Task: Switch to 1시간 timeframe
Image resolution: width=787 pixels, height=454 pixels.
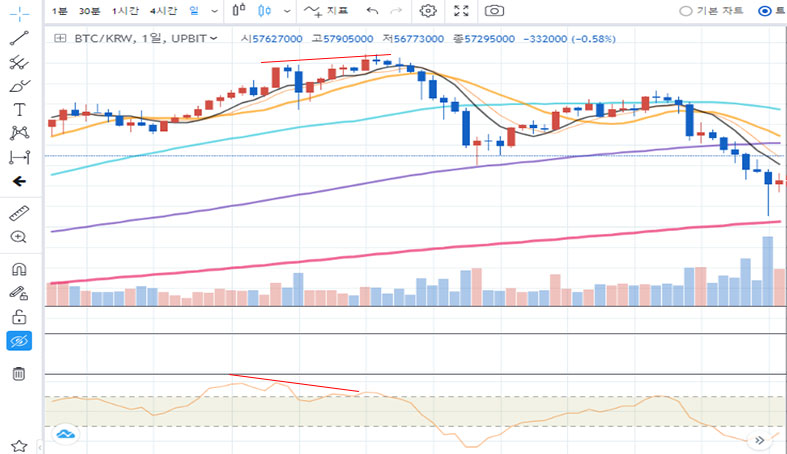Action: 124,11
